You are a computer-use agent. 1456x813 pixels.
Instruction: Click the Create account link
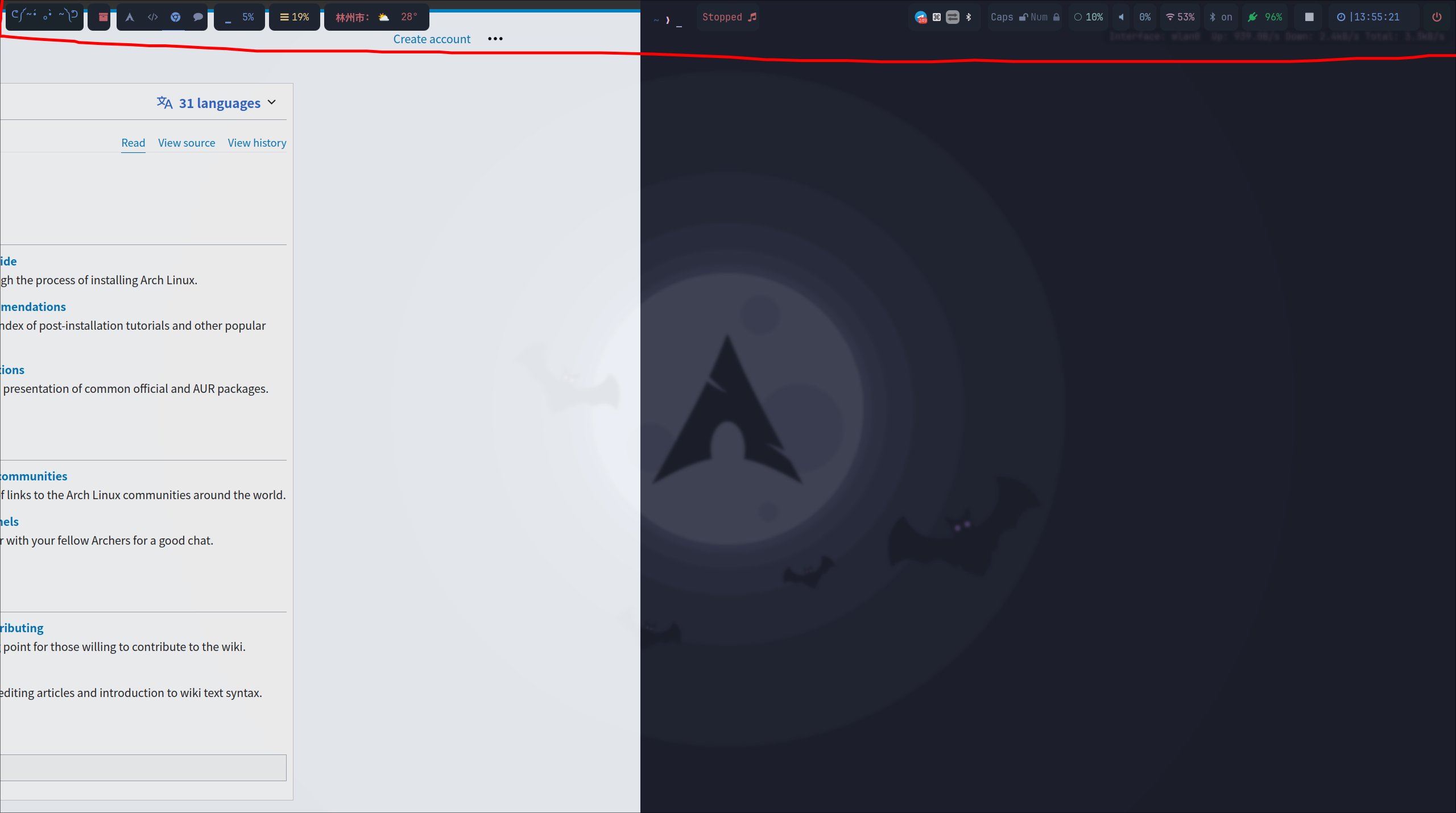tap(431, 39)
